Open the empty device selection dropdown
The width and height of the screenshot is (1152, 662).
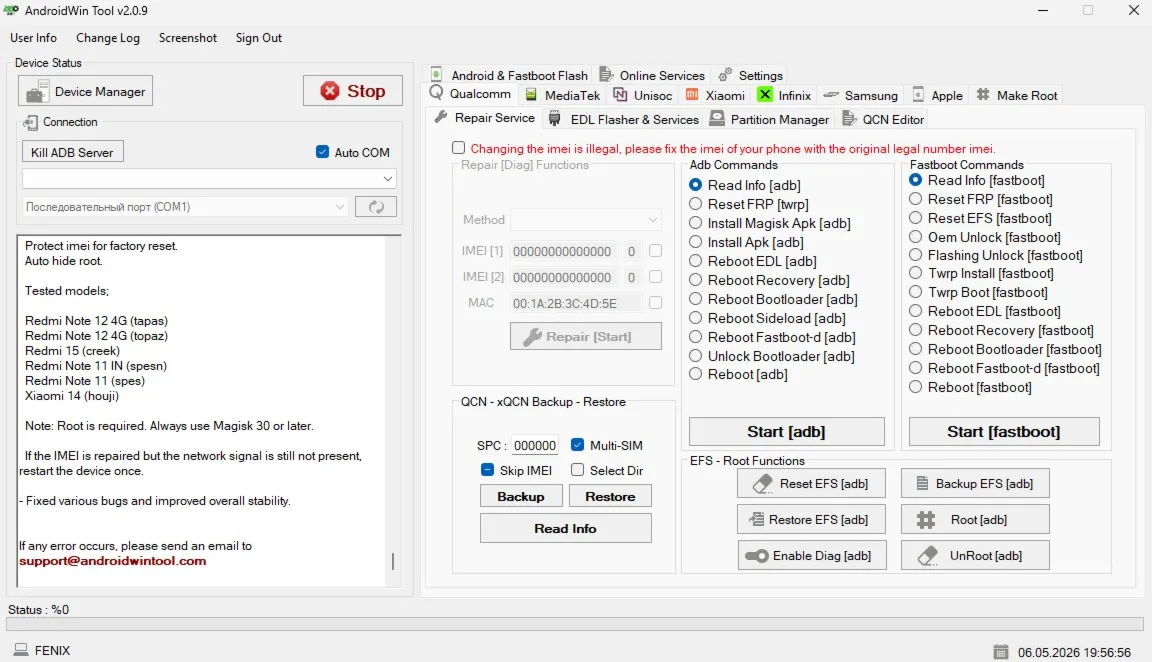(x=209, y=179)
